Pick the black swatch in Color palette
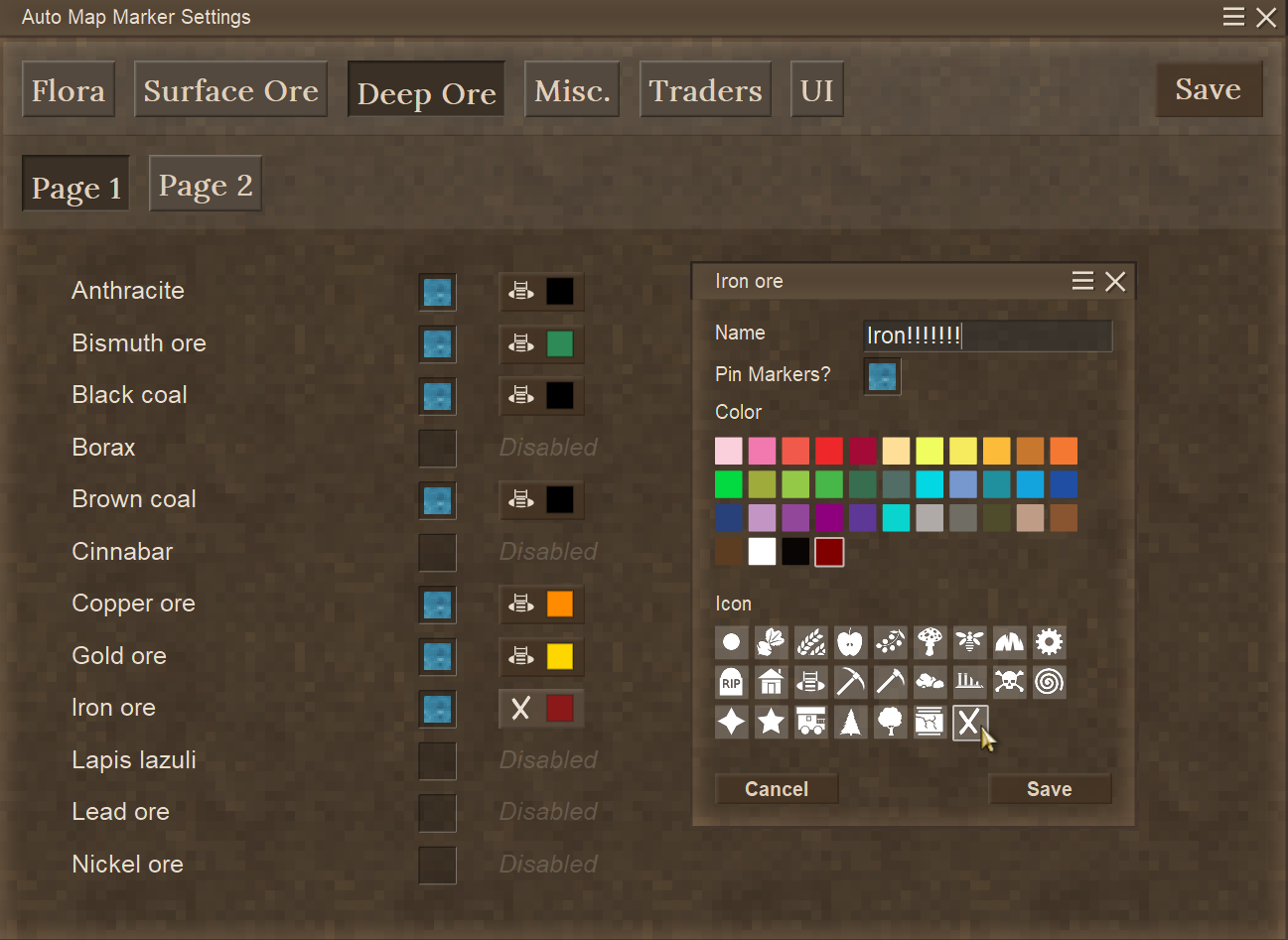The height and width of the screenshot is (940, 1288). pyautogui.click(x=795, y=551)
